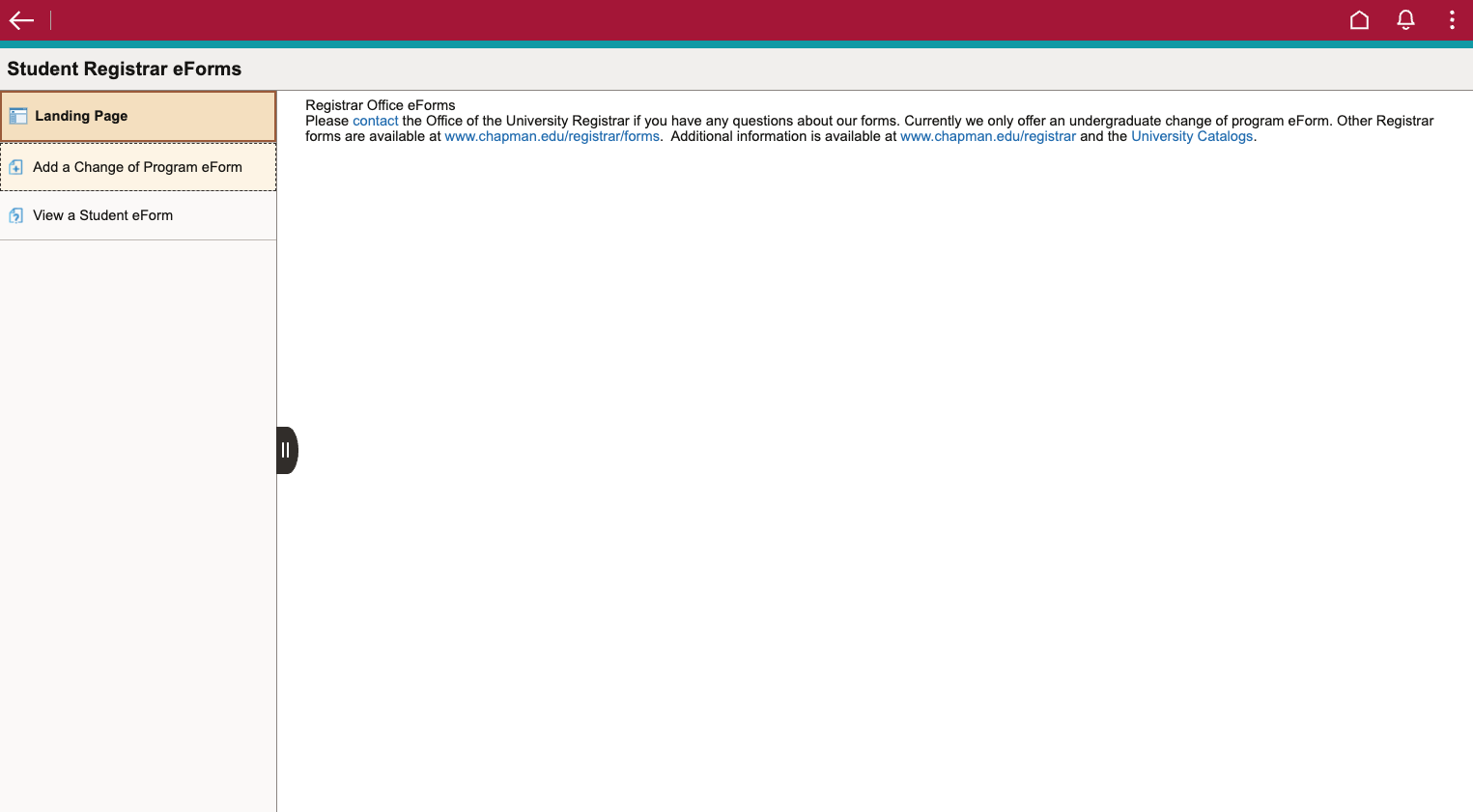This screenshot has width=1473, height=812.
Task: Open University Catalogs link
Action: pos(1192,136)
